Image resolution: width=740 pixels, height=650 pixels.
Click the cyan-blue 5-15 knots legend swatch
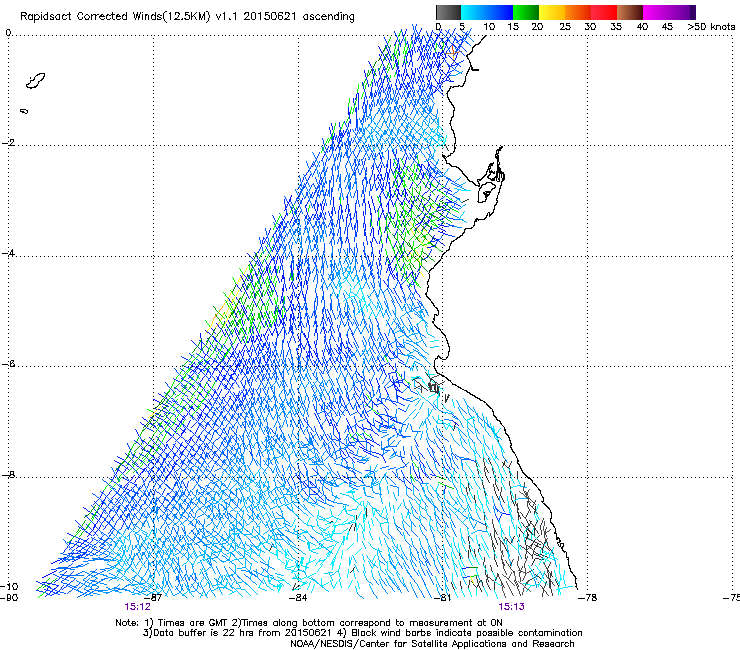[x=487, y=12]
